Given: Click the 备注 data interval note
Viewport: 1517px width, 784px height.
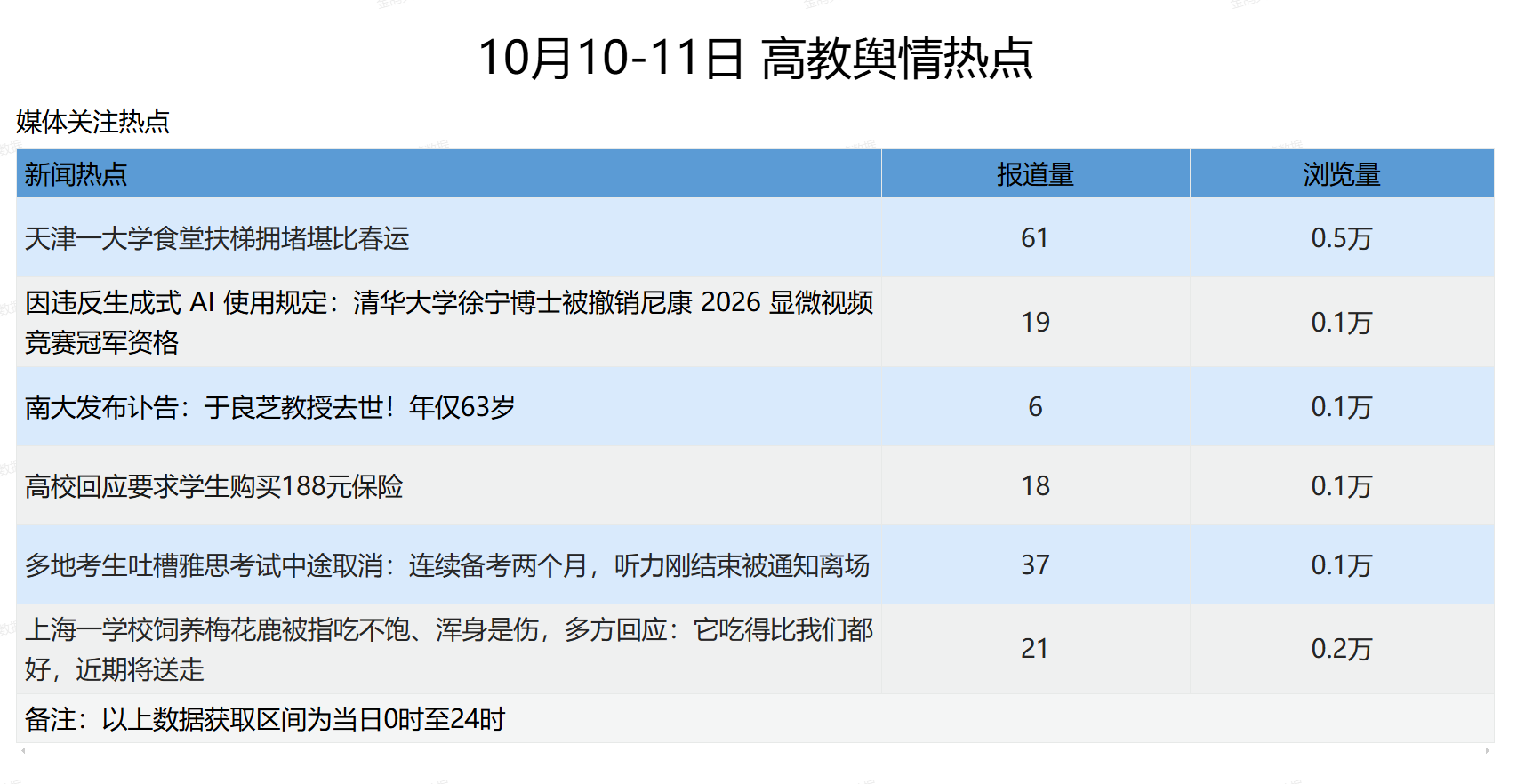Looking at the screenshot, I should pos(265,719).
